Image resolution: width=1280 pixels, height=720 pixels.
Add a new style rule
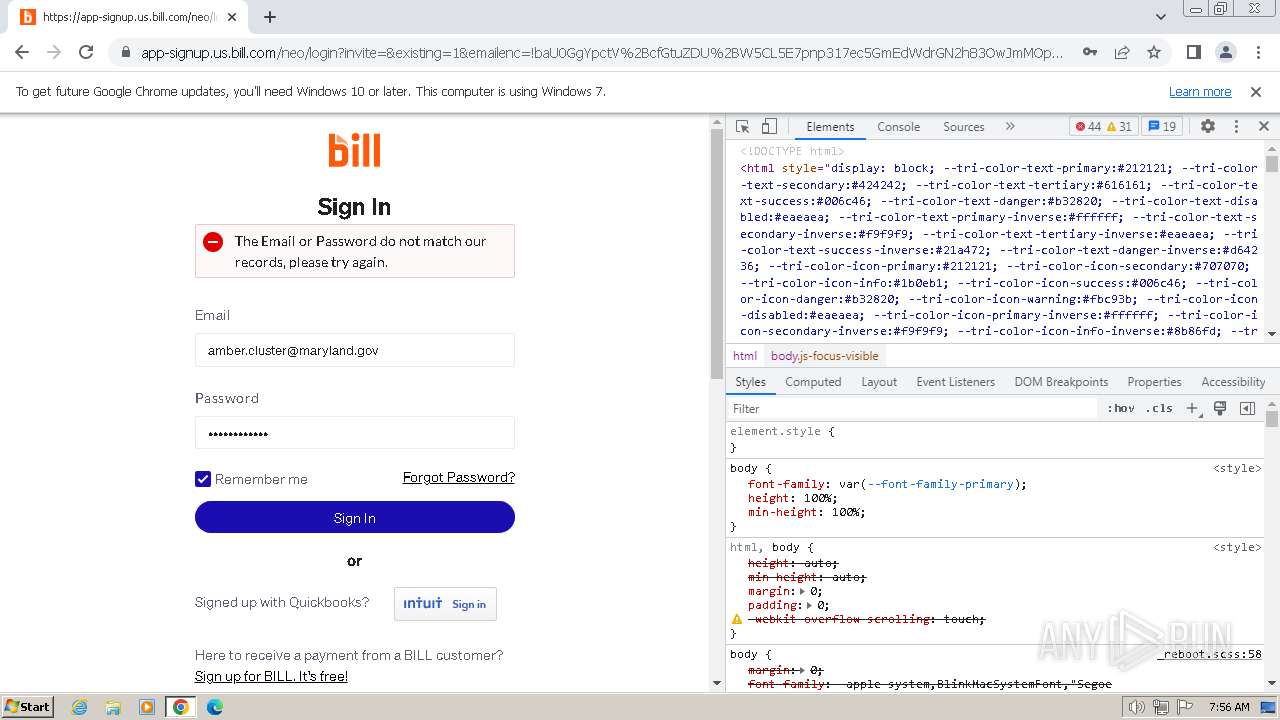point(1192,408)
